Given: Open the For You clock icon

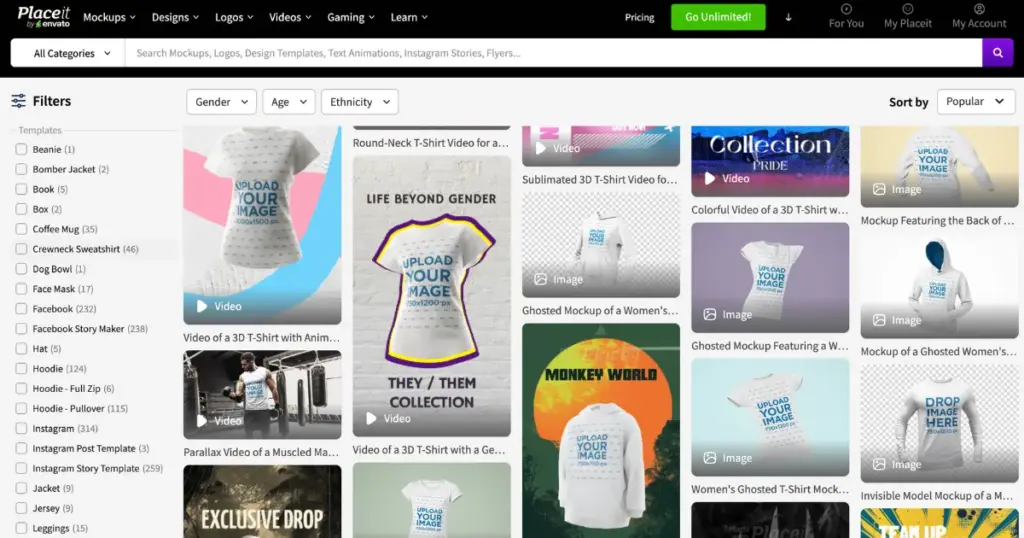Looking at the screenshot, I should pyautogui.click(x=846, y=9).
